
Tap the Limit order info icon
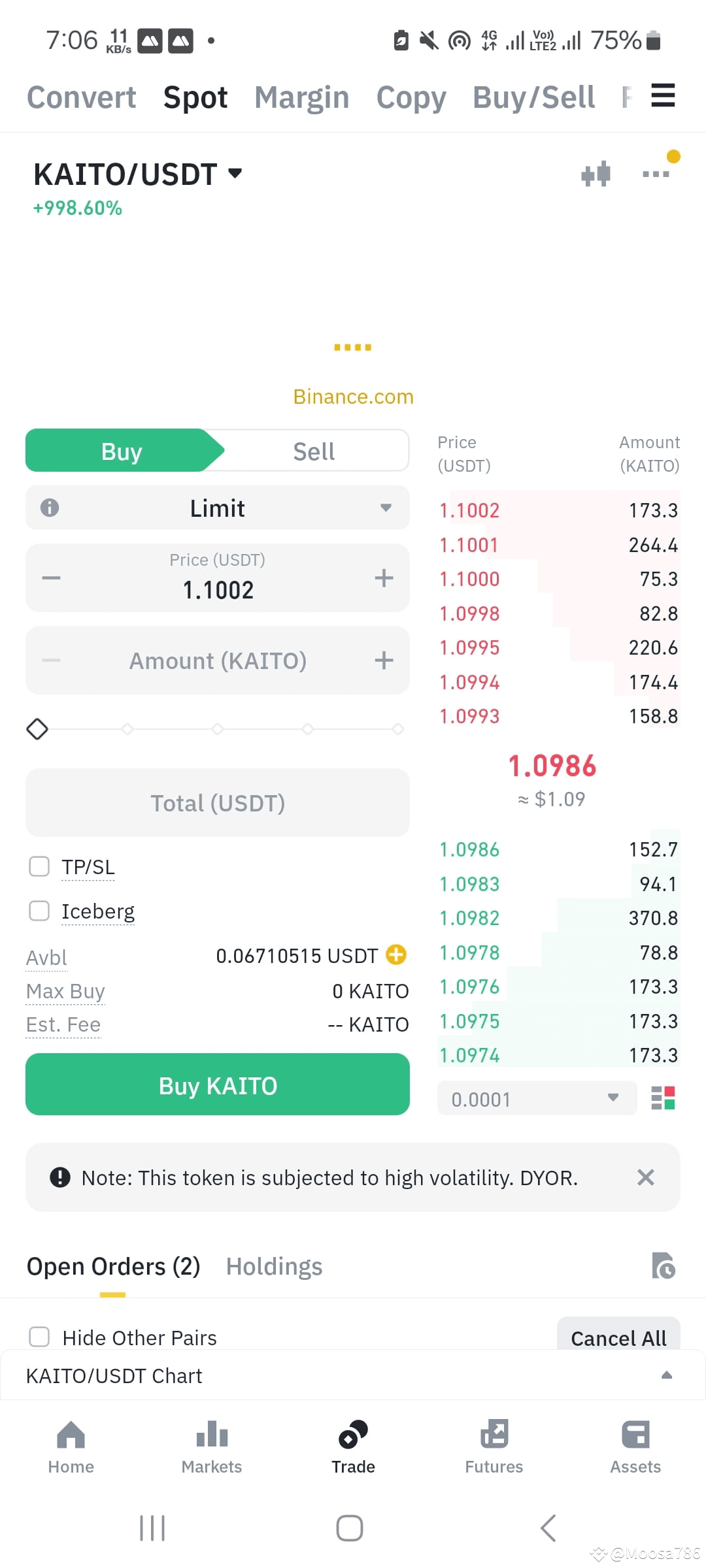[x=50, y=508]
